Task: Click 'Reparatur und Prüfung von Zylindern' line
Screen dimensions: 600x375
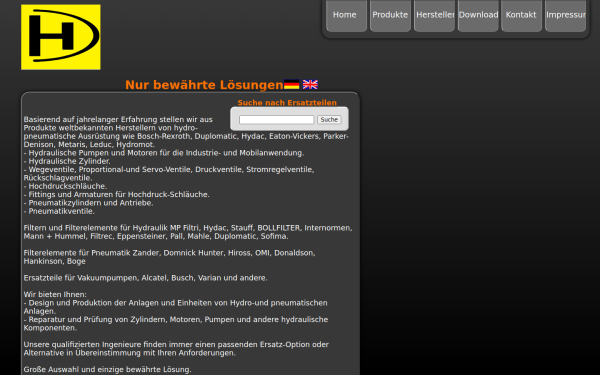Action: 176,323
